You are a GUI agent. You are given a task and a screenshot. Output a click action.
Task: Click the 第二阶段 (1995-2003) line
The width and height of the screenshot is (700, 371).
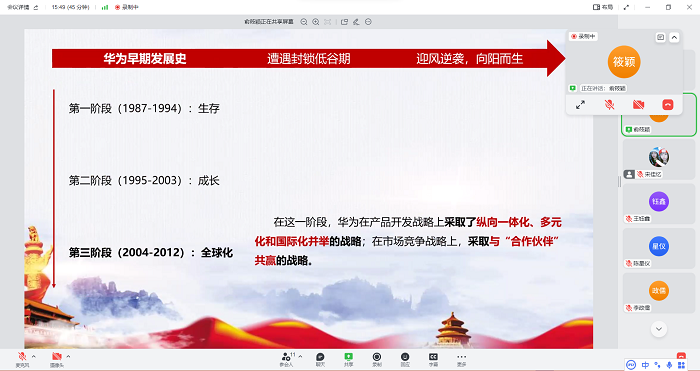(144, 181)
